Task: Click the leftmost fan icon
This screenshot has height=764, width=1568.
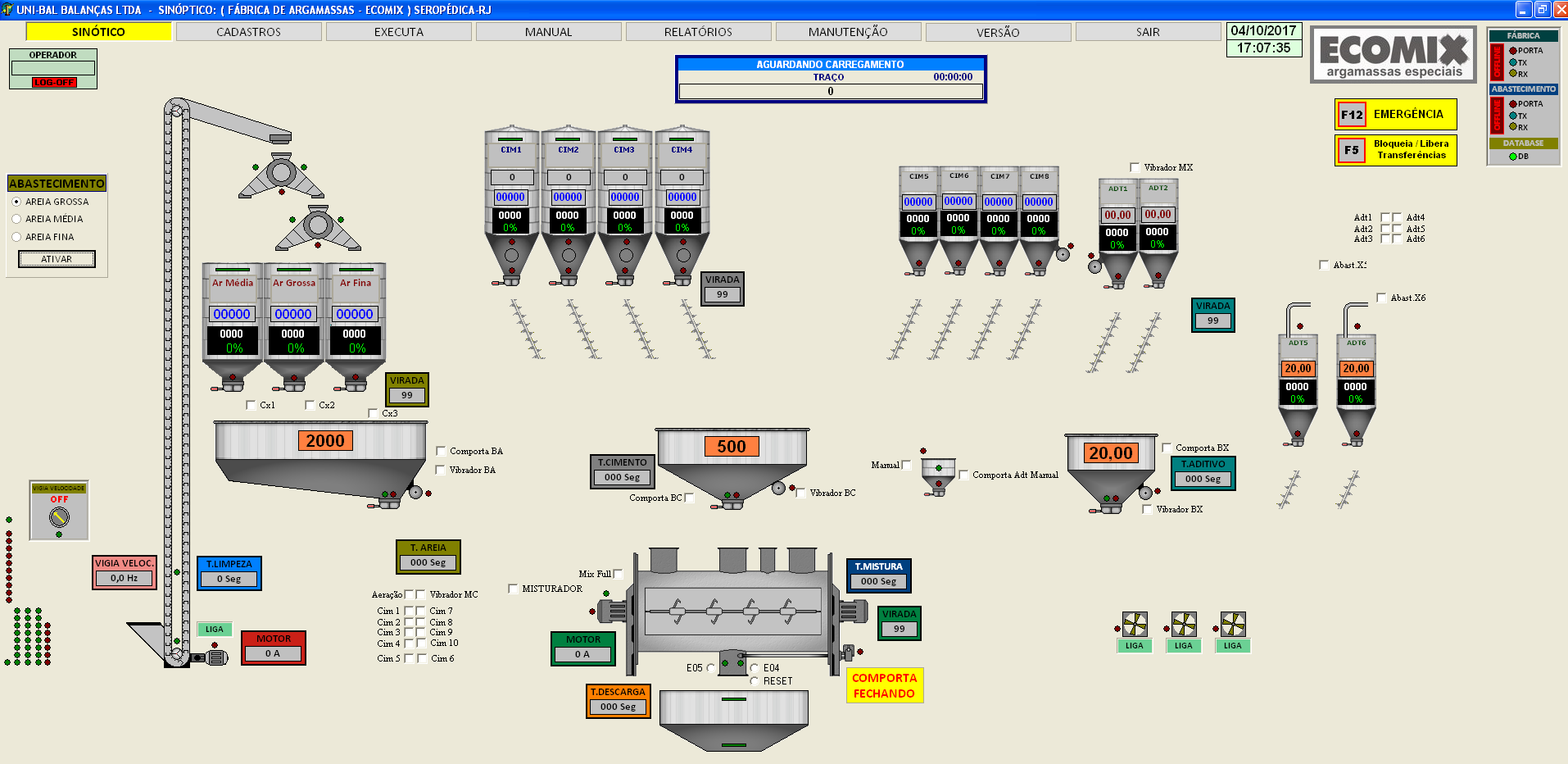Action: click(1135, 625)
